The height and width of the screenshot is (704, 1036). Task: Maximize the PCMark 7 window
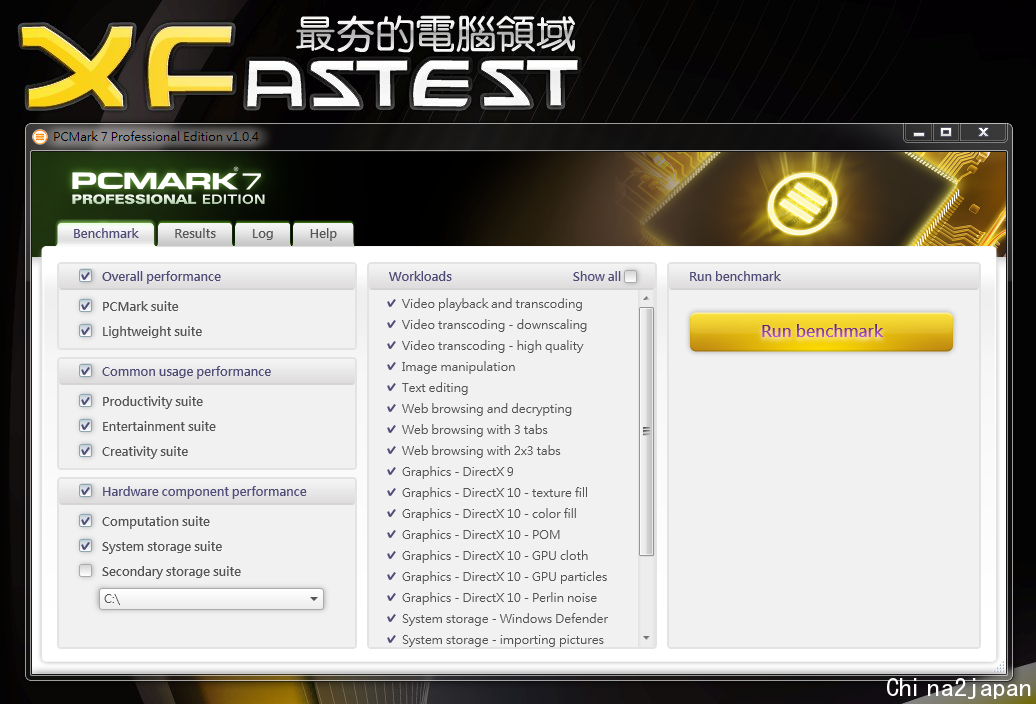tap(946, 133)
